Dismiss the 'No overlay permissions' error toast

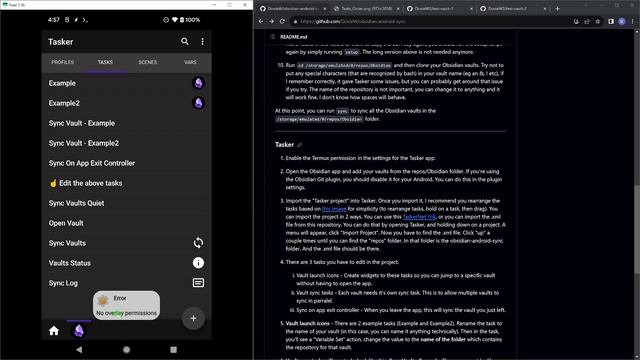[126, 305]
